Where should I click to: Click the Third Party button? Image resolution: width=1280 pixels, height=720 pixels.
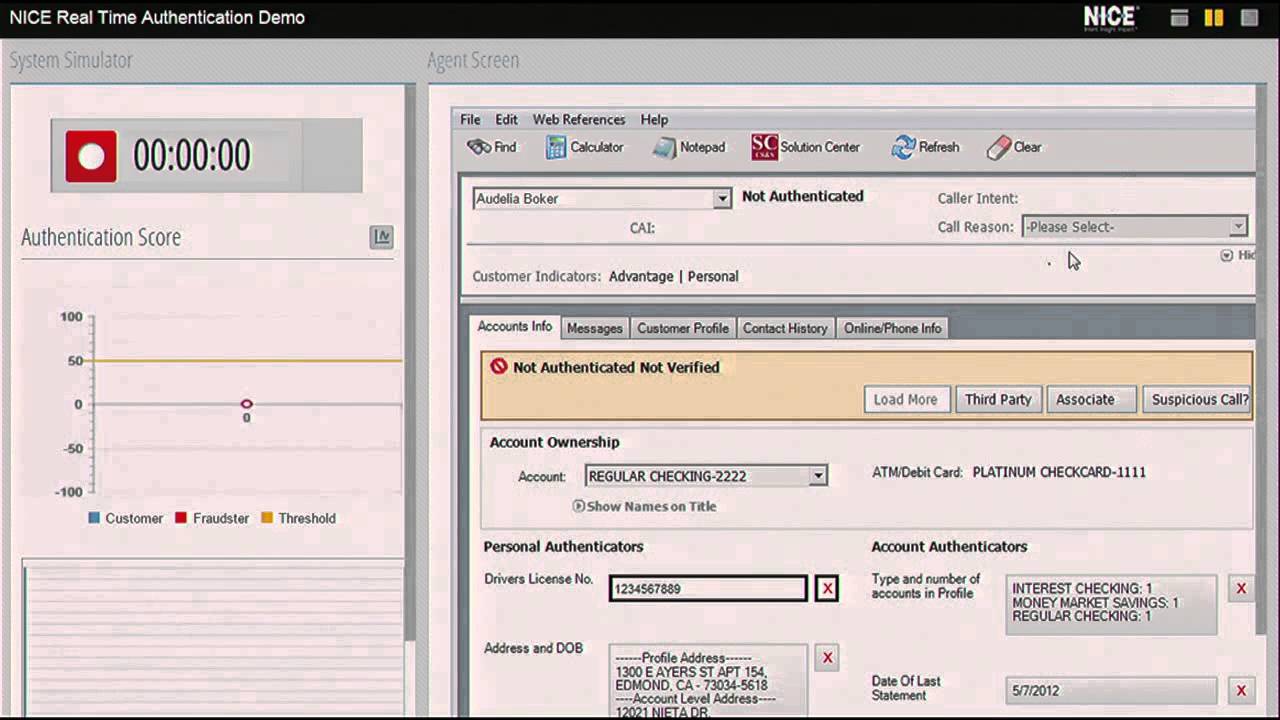(998, 399)
